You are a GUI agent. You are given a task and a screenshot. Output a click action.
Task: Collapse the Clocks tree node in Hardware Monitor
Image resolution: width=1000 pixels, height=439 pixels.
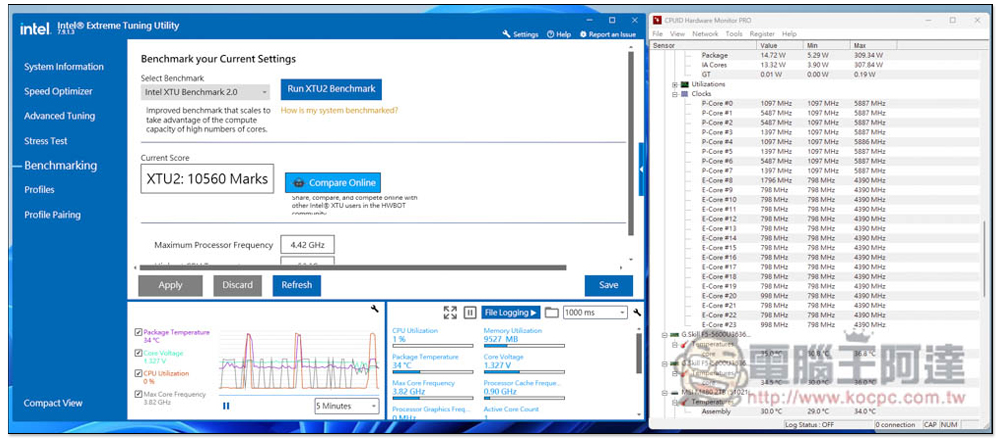(675, 94)
